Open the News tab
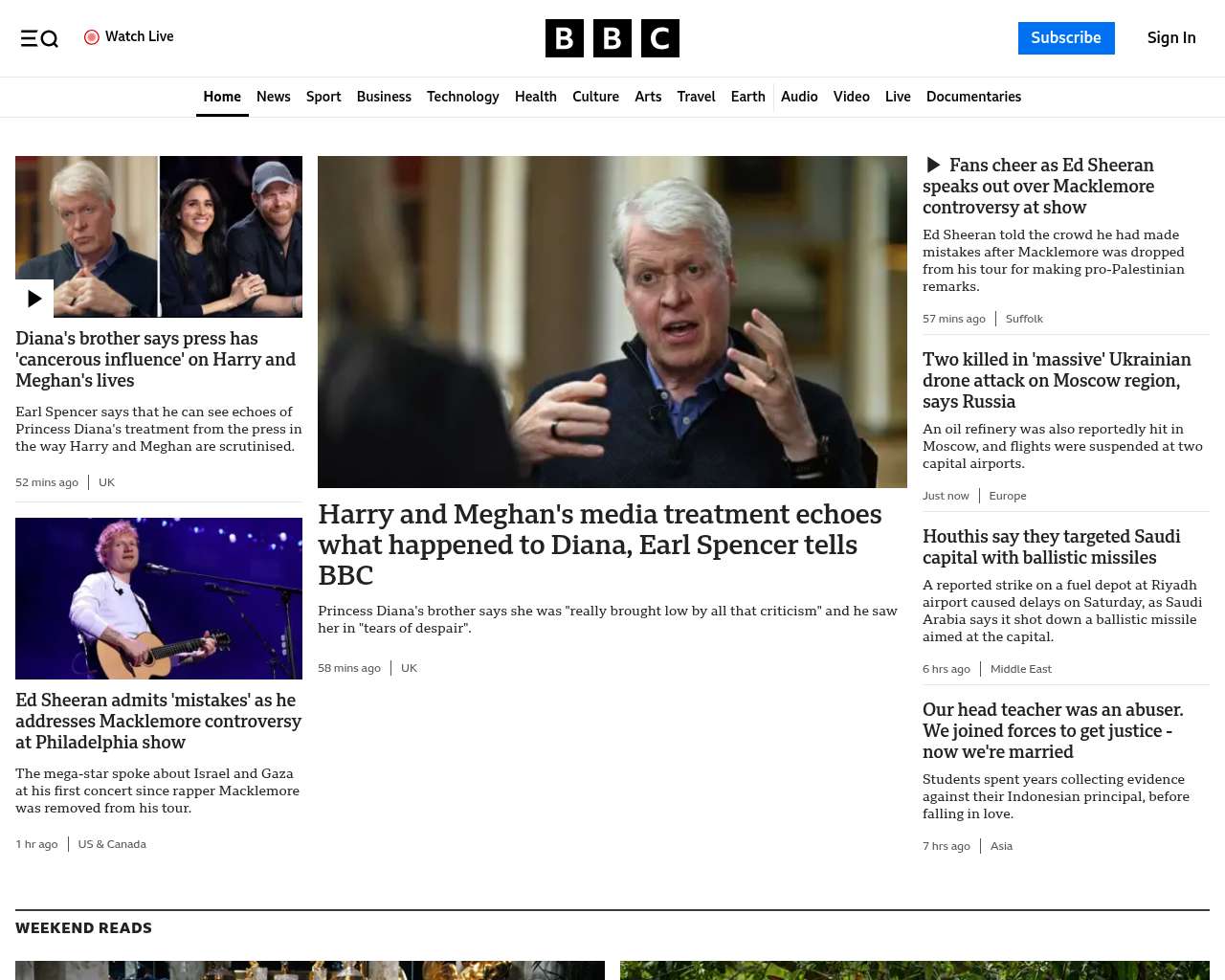 pyautogui.click(x=273, y=97)
